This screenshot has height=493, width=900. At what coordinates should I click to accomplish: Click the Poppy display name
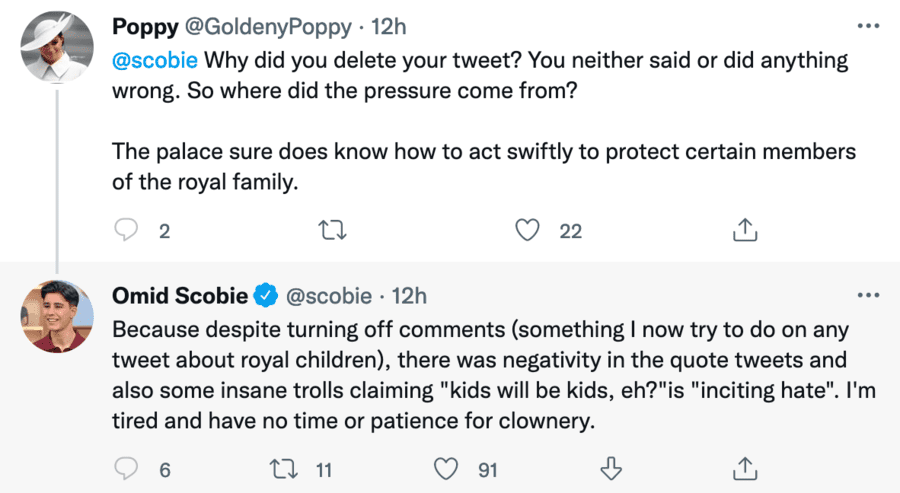coord(146,25)
